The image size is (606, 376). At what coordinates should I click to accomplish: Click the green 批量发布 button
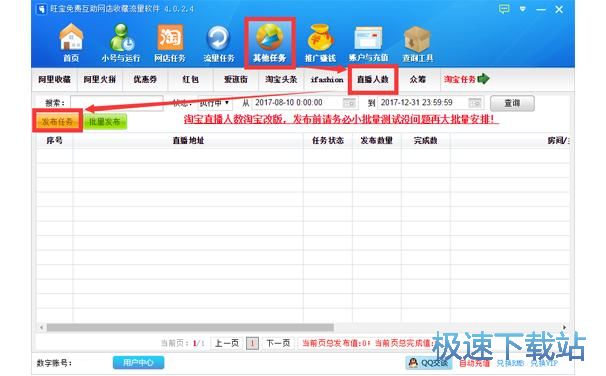[105, 122]
